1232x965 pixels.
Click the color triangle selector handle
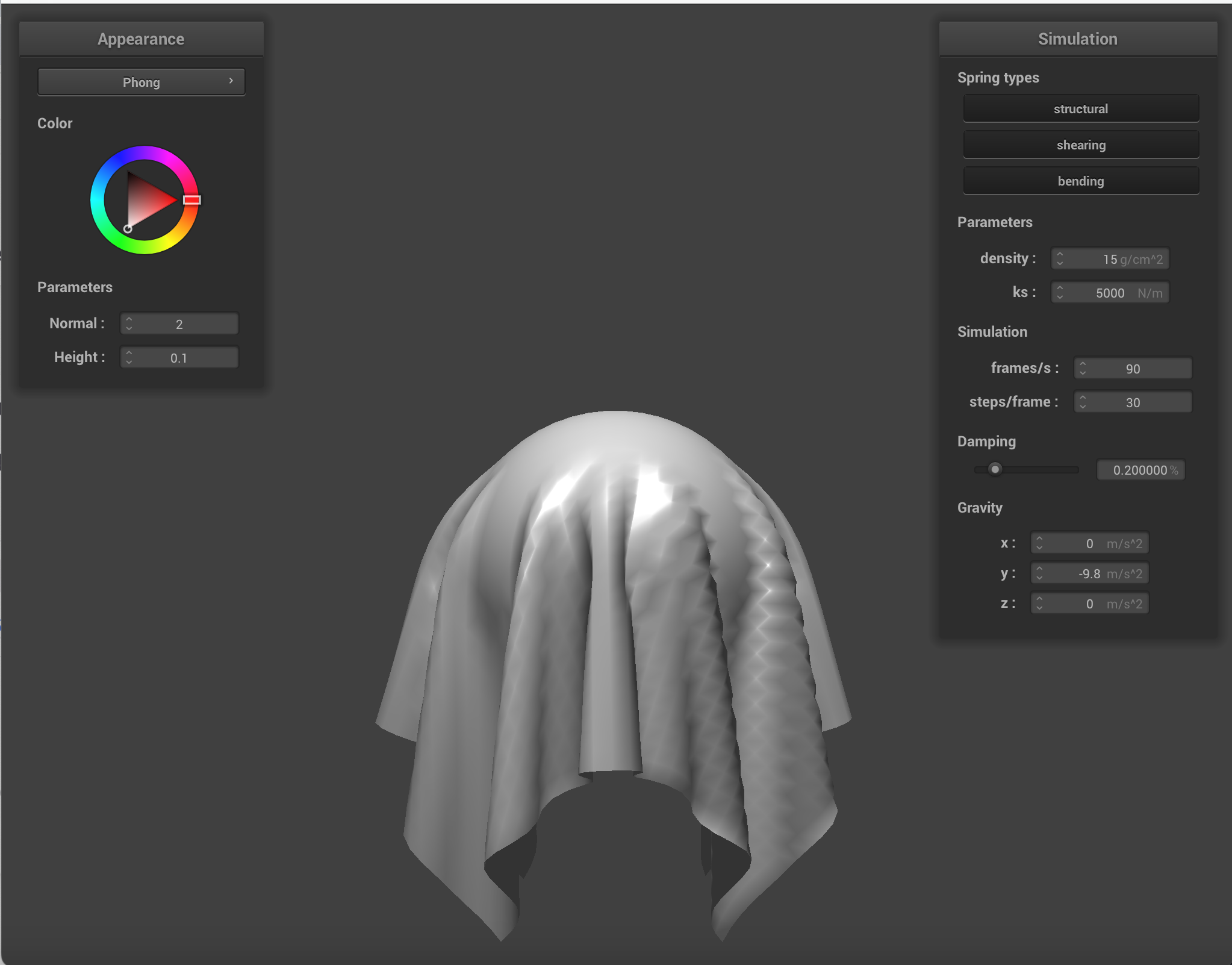click(128, 228)
